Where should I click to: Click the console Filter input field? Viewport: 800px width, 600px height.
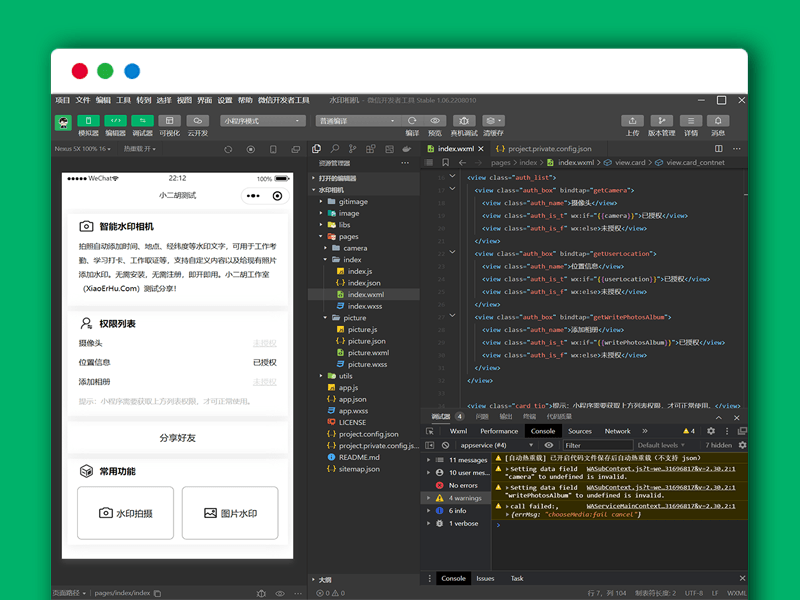(x=598, y=445)
